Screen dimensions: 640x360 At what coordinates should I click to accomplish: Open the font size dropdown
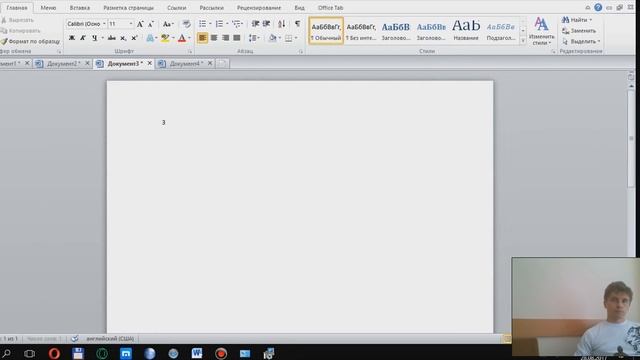(131, 24)
